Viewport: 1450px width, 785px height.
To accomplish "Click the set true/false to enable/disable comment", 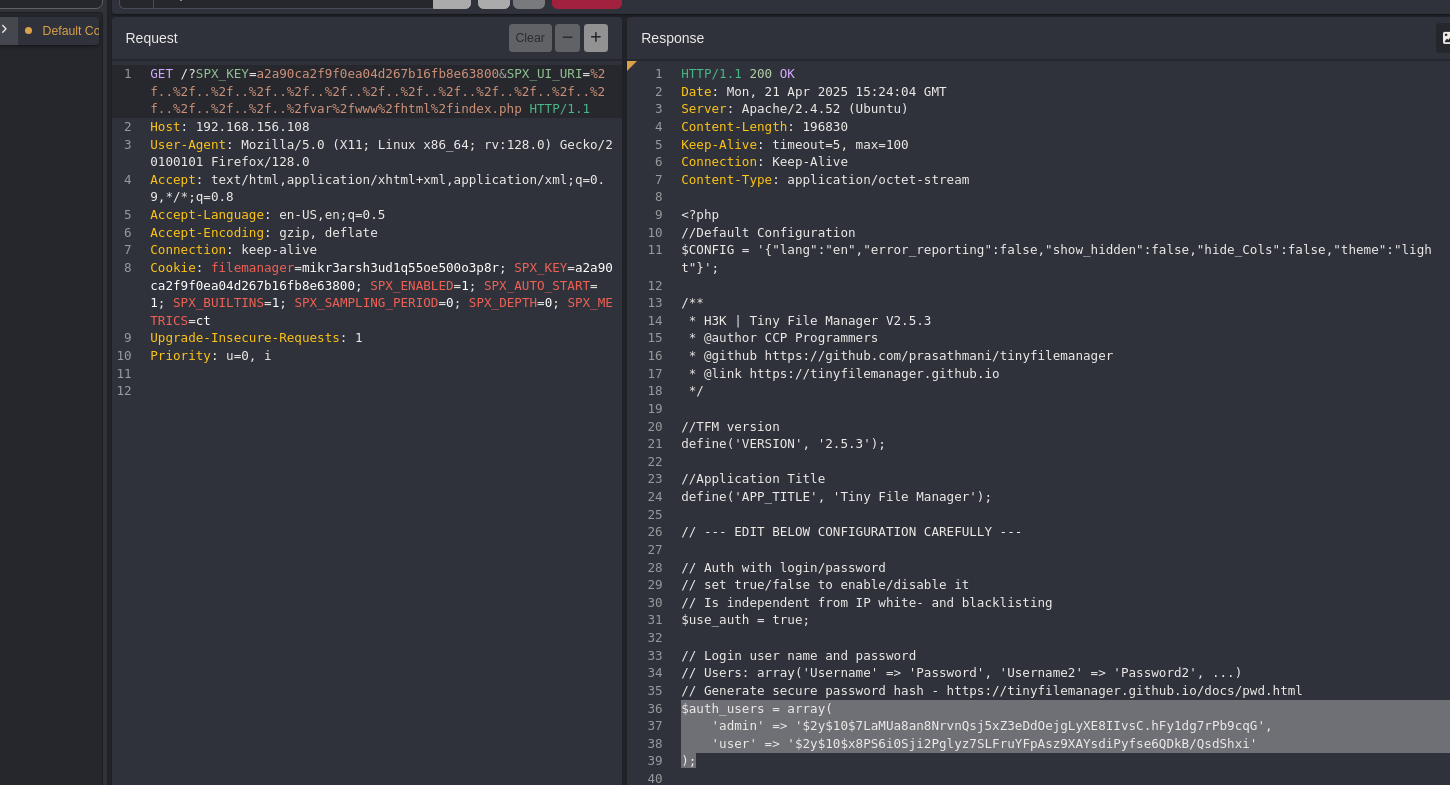I will tap(825, 585).
